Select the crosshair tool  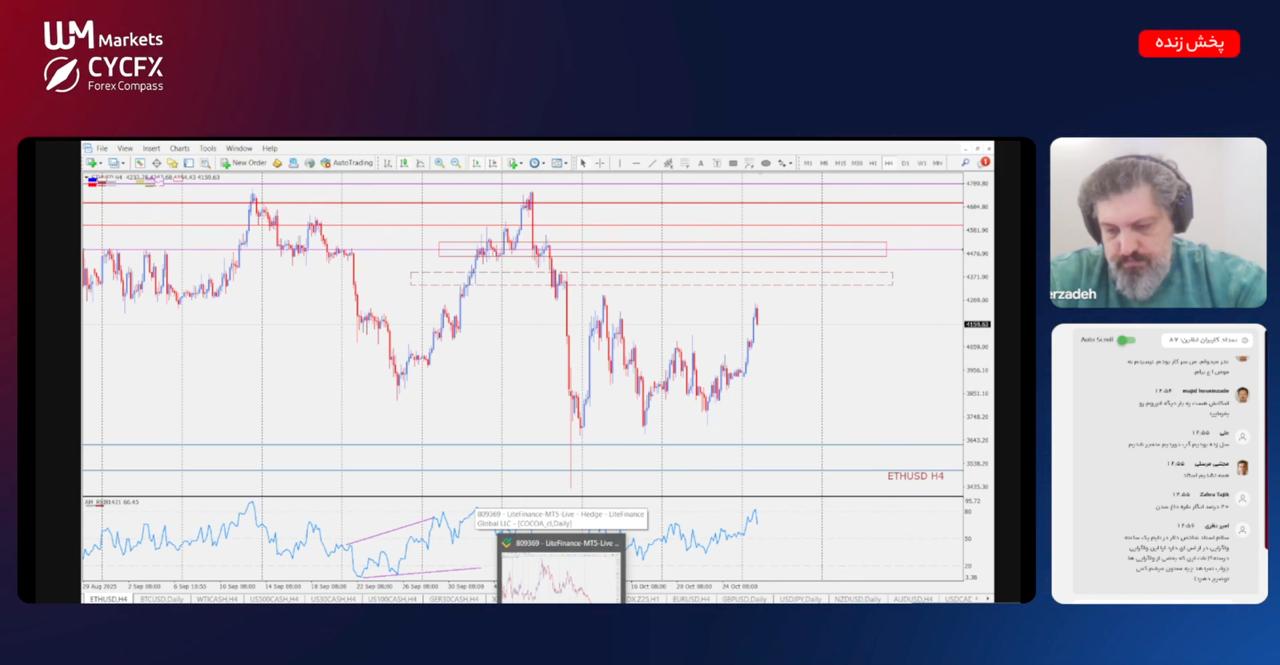click(x=600, y=163)
